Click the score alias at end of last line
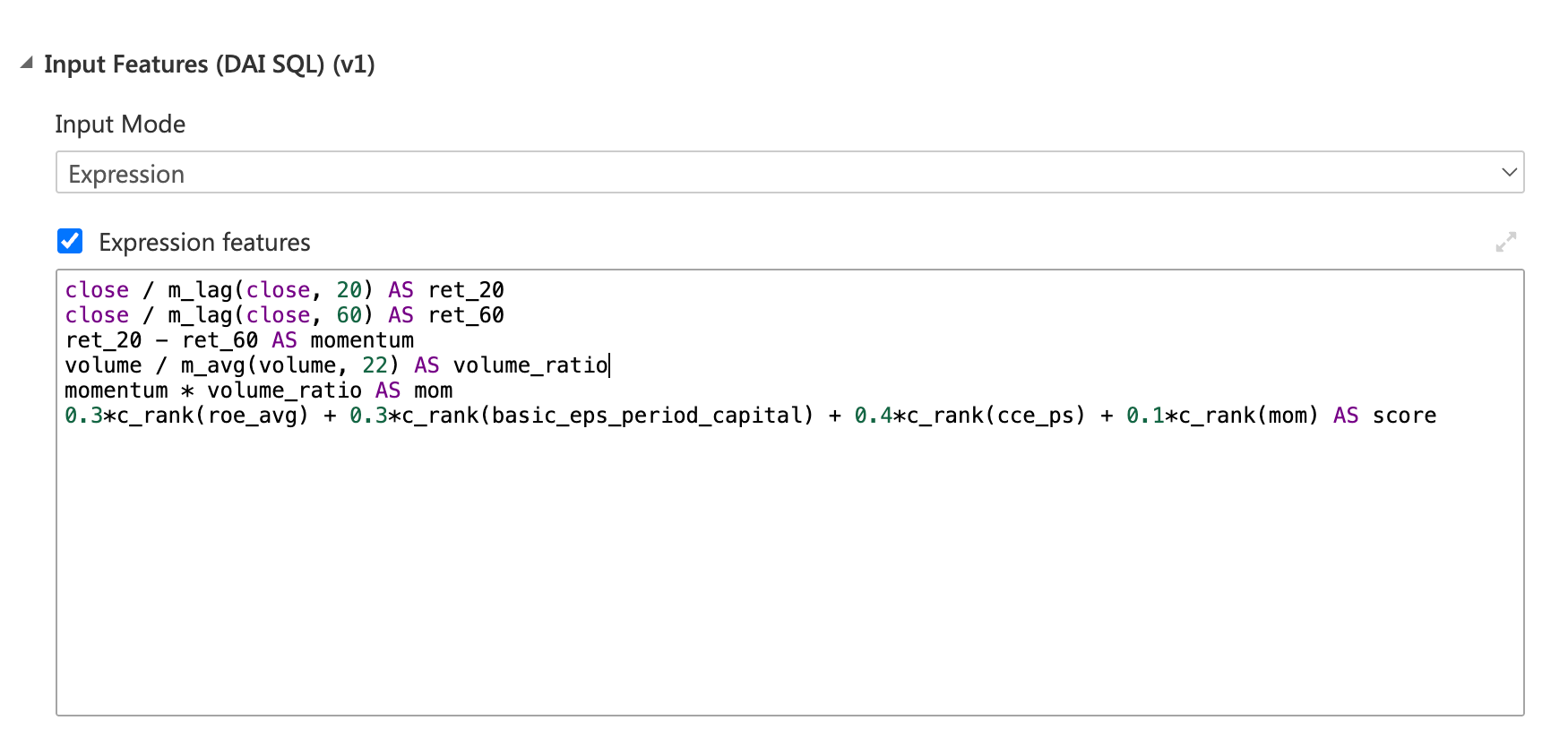The image size is (1568, 729). click(x=1404, y=416)
